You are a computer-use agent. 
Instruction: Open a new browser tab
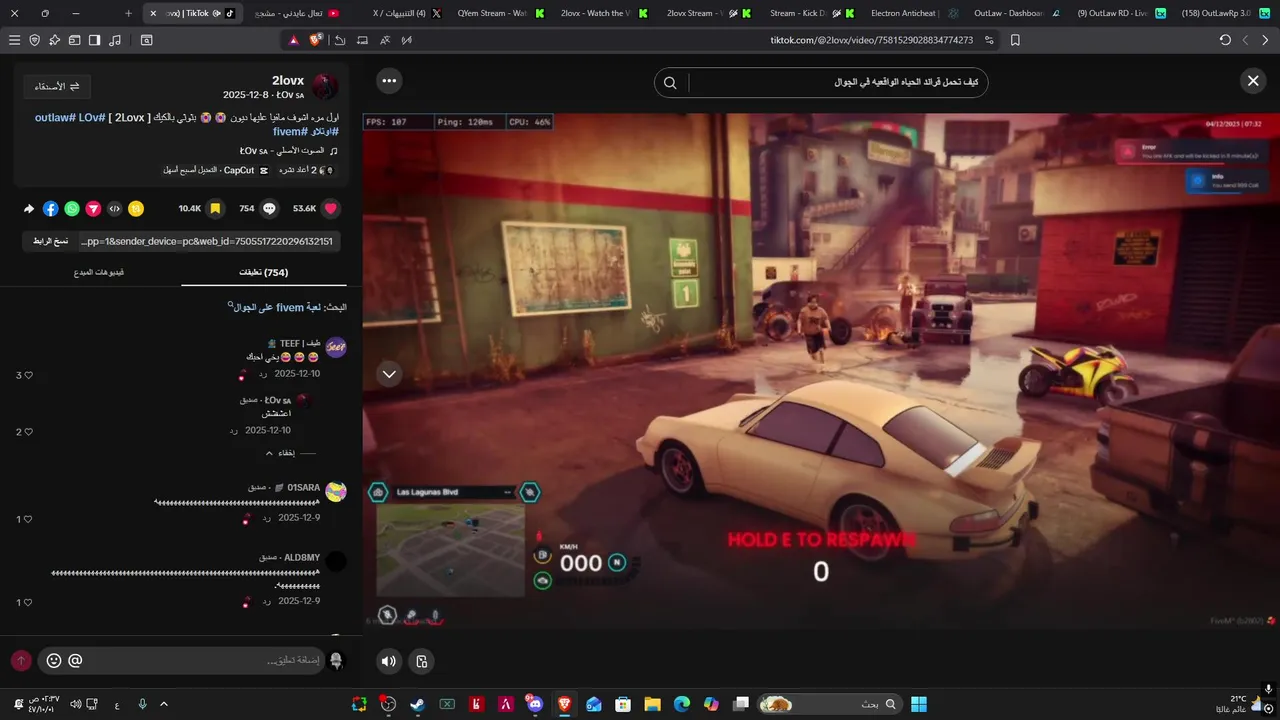pyautogui.click(x=128, y=13)
